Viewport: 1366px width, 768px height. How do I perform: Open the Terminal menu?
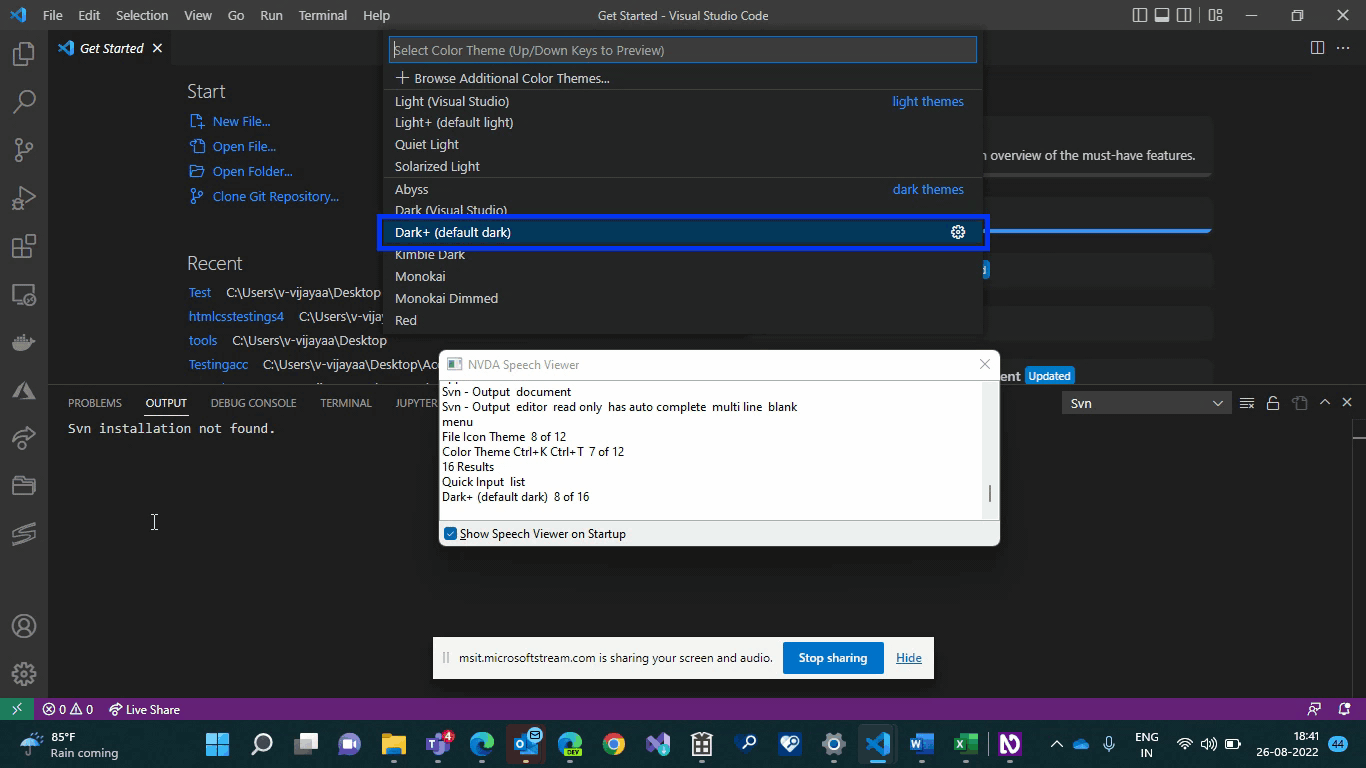(x=323, y=15)
